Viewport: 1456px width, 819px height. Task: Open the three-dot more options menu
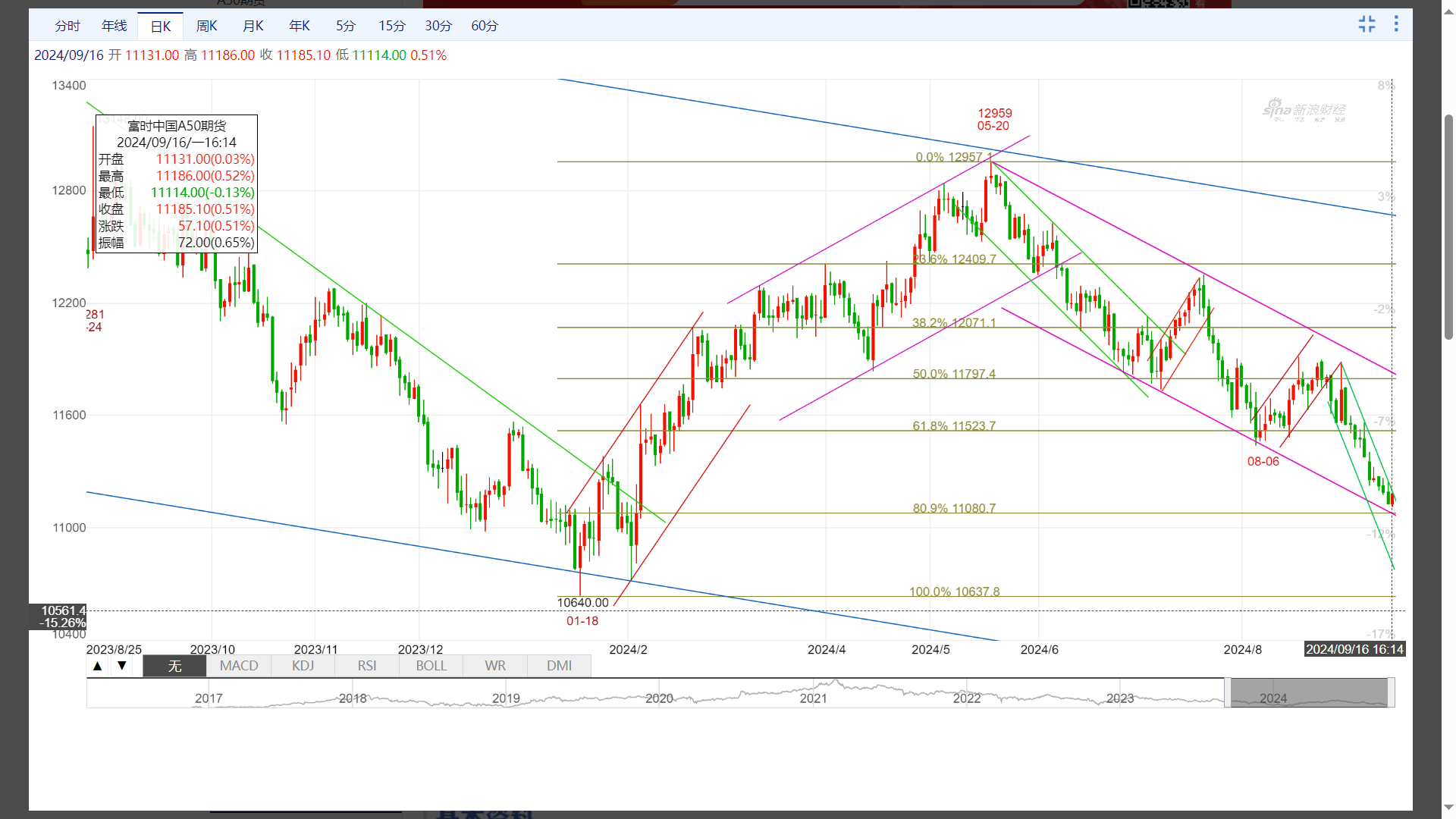pos(1396,24)
